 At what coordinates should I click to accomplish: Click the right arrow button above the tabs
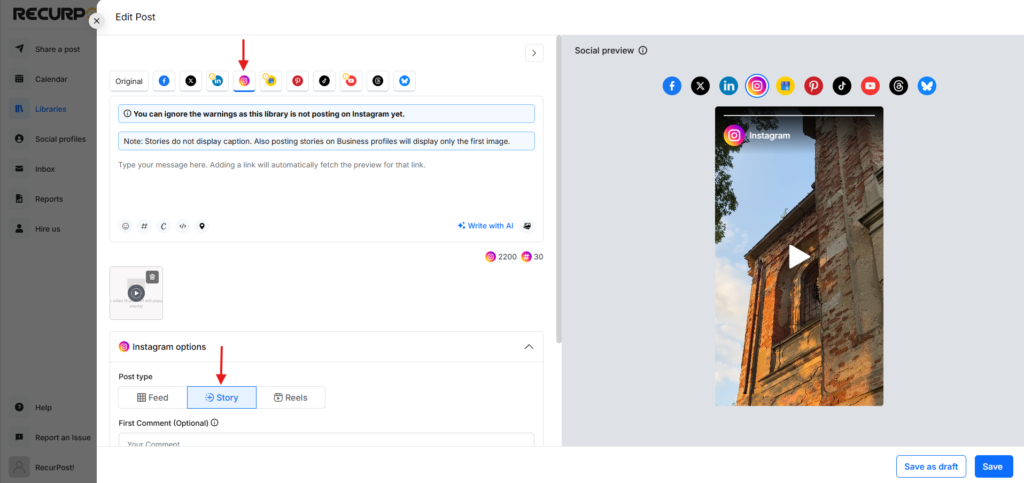click(534, 53)
